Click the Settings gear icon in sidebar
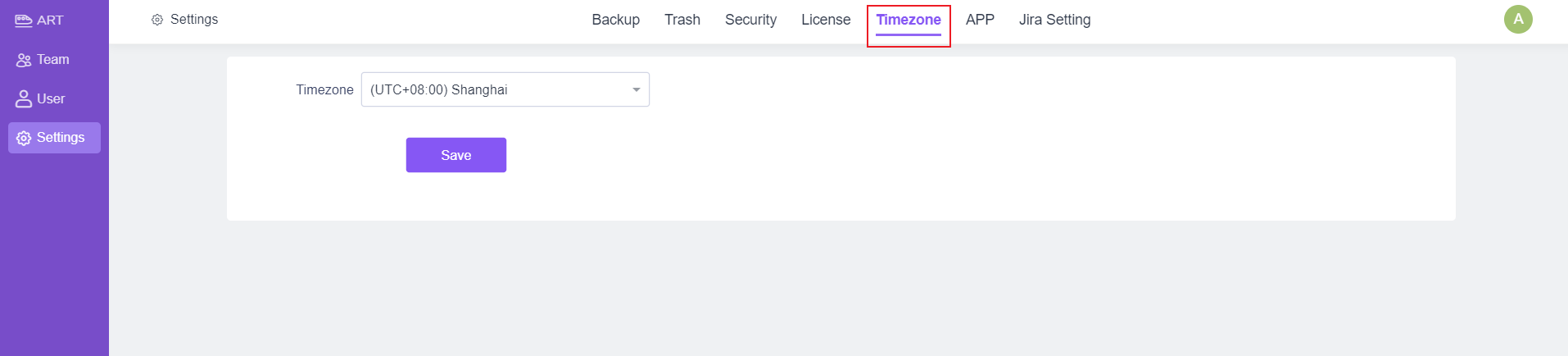Viewport: 1568px width, 356px height. [x=24, y=138]
